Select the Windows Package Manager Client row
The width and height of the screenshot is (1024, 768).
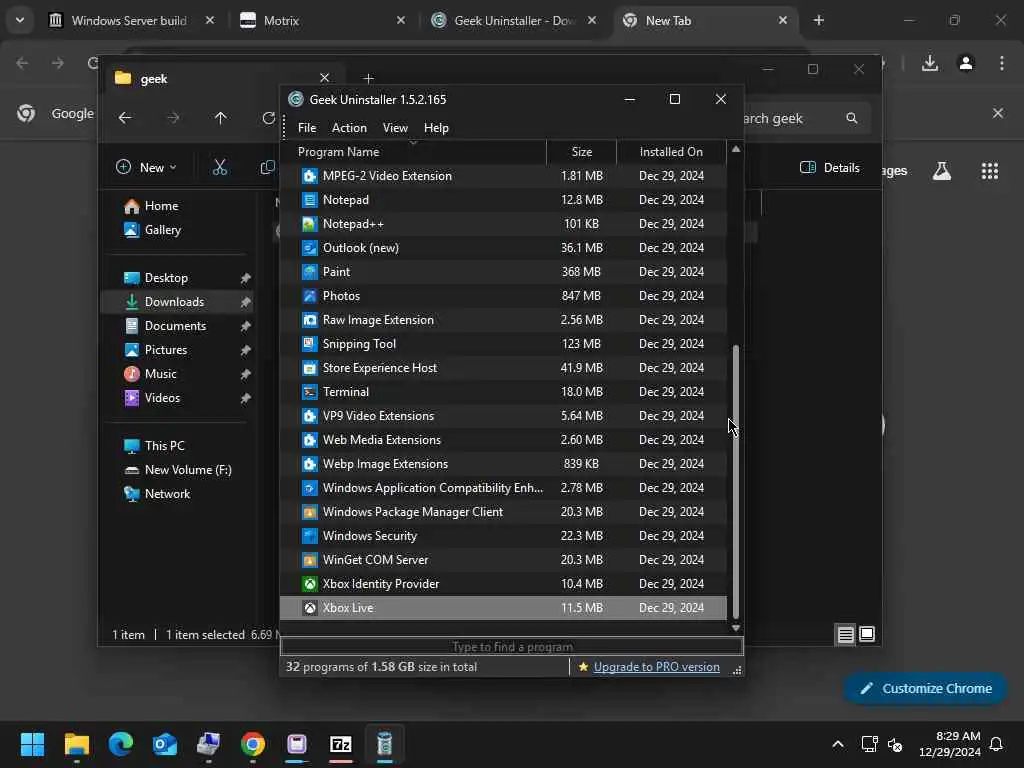coord(503,512)
